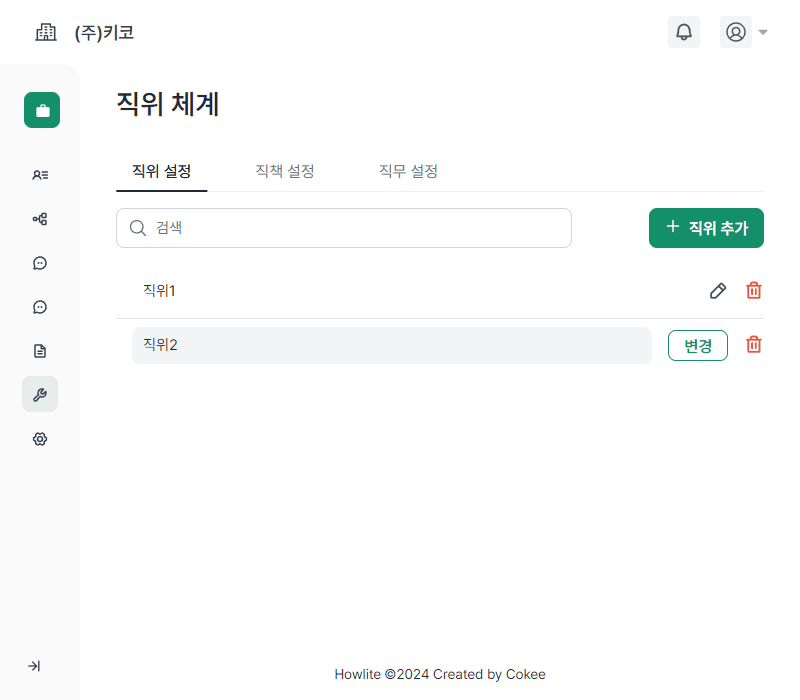Click the trash delete icon for 직위1

tap(753, 290)
